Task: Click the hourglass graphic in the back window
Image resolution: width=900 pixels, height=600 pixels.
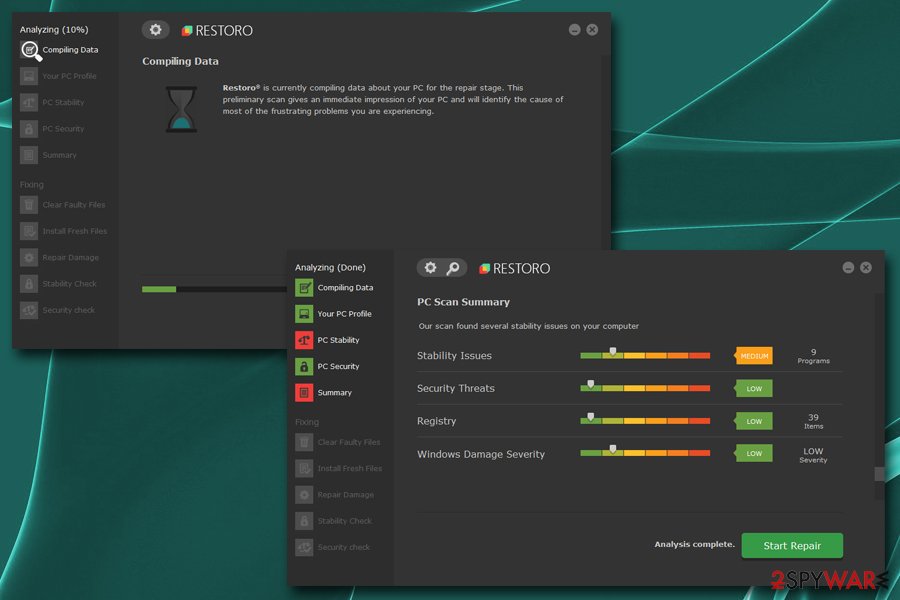Action: tap(181, 109)
